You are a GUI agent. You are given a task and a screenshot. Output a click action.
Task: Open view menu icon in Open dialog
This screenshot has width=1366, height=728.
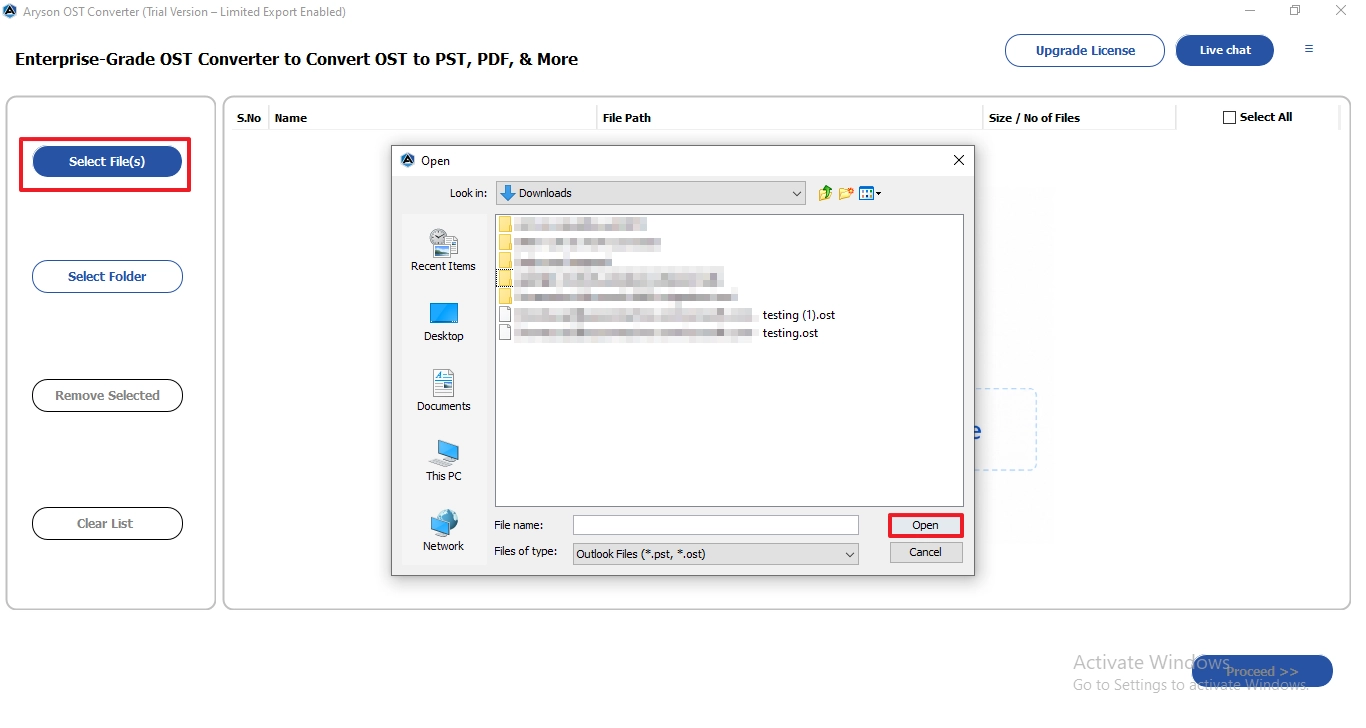(869, 193)
